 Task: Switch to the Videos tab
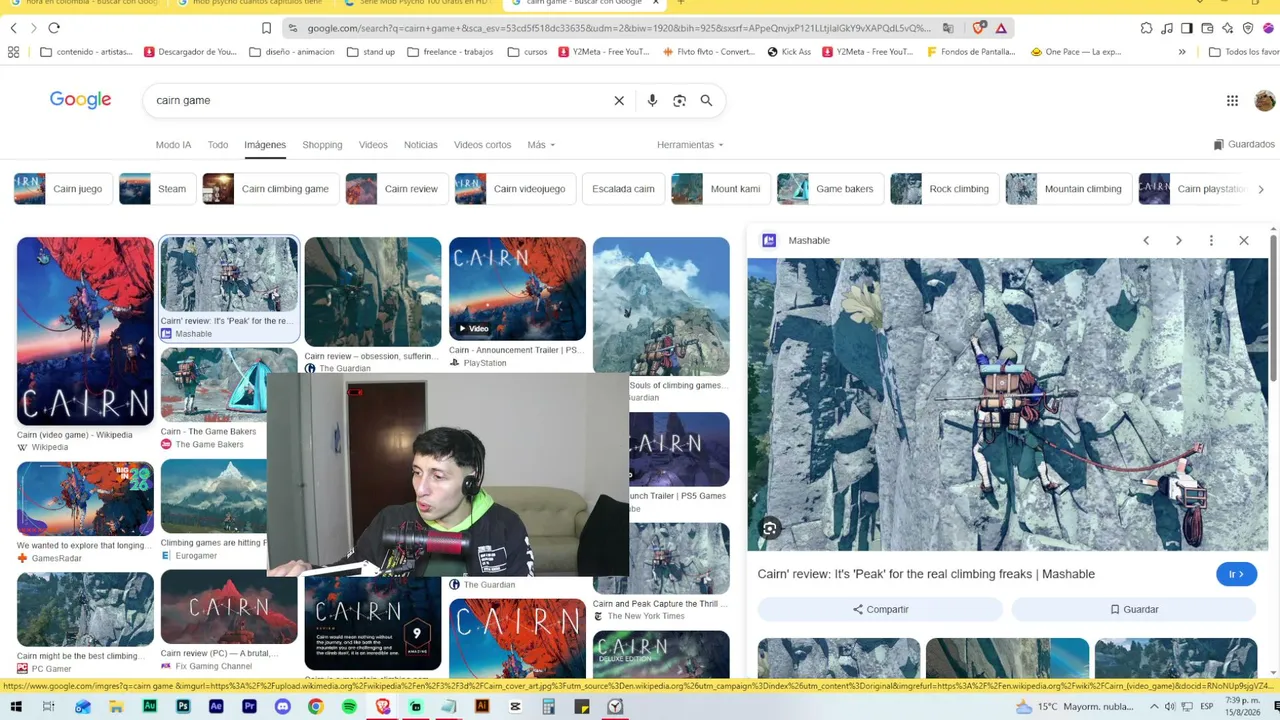click(x=373, y=145)
